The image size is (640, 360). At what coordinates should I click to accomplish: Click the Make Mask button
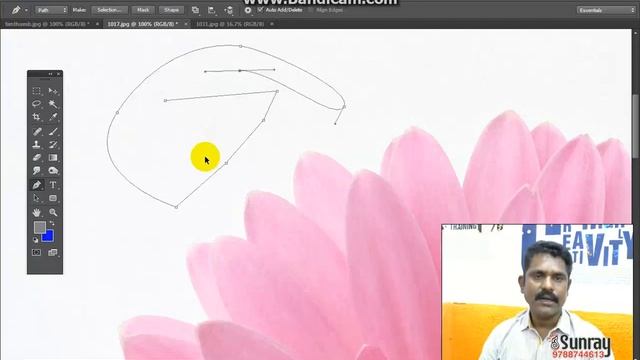[x=143, y=10]
